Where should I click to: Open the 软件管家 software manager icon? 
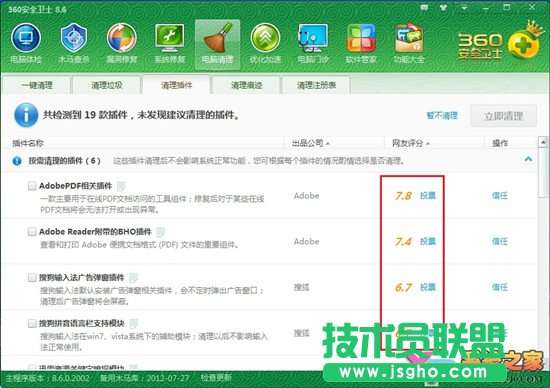click(361, 43)
